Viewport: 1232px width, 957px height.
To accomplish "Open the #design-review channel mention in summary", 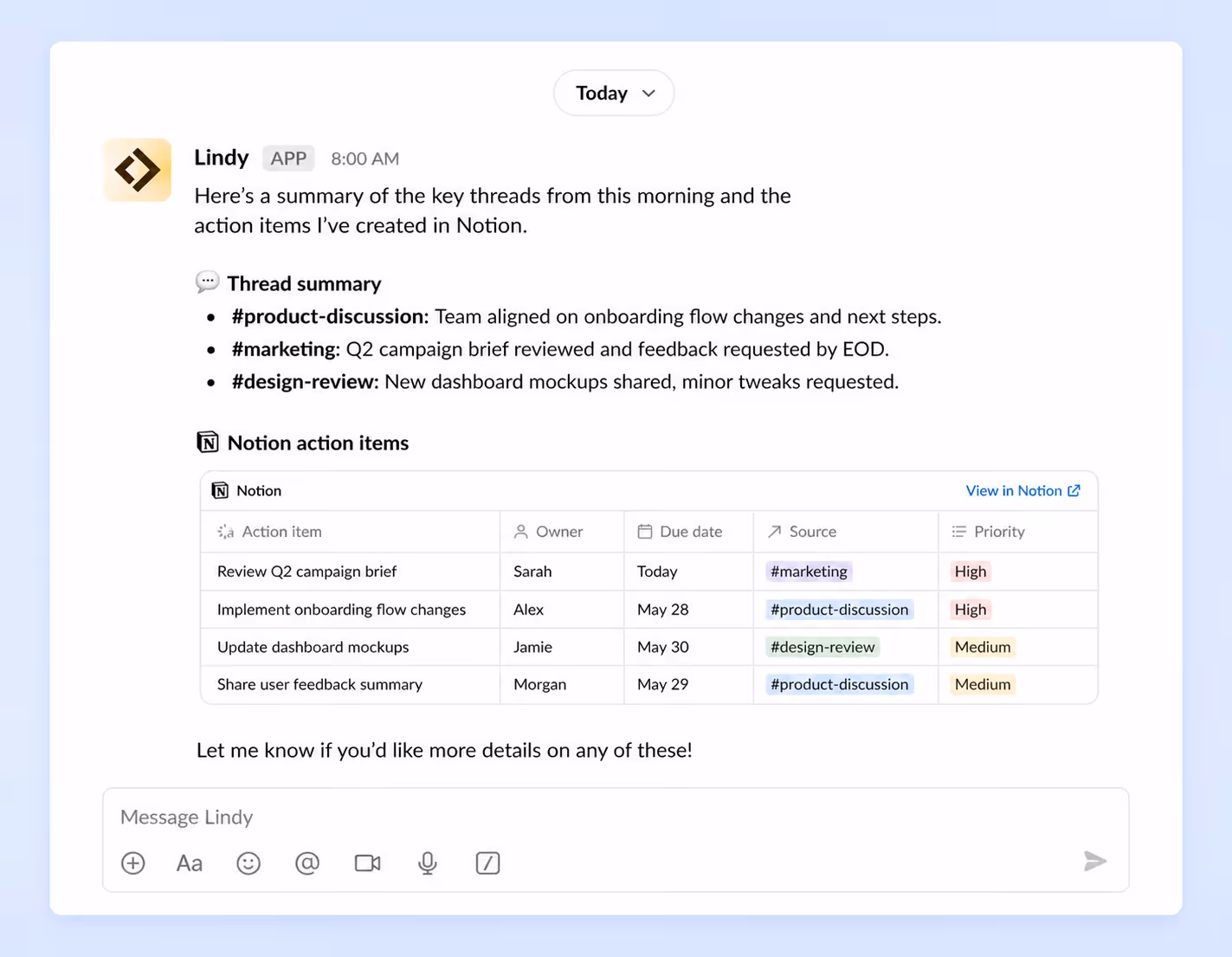I will 305,382.
